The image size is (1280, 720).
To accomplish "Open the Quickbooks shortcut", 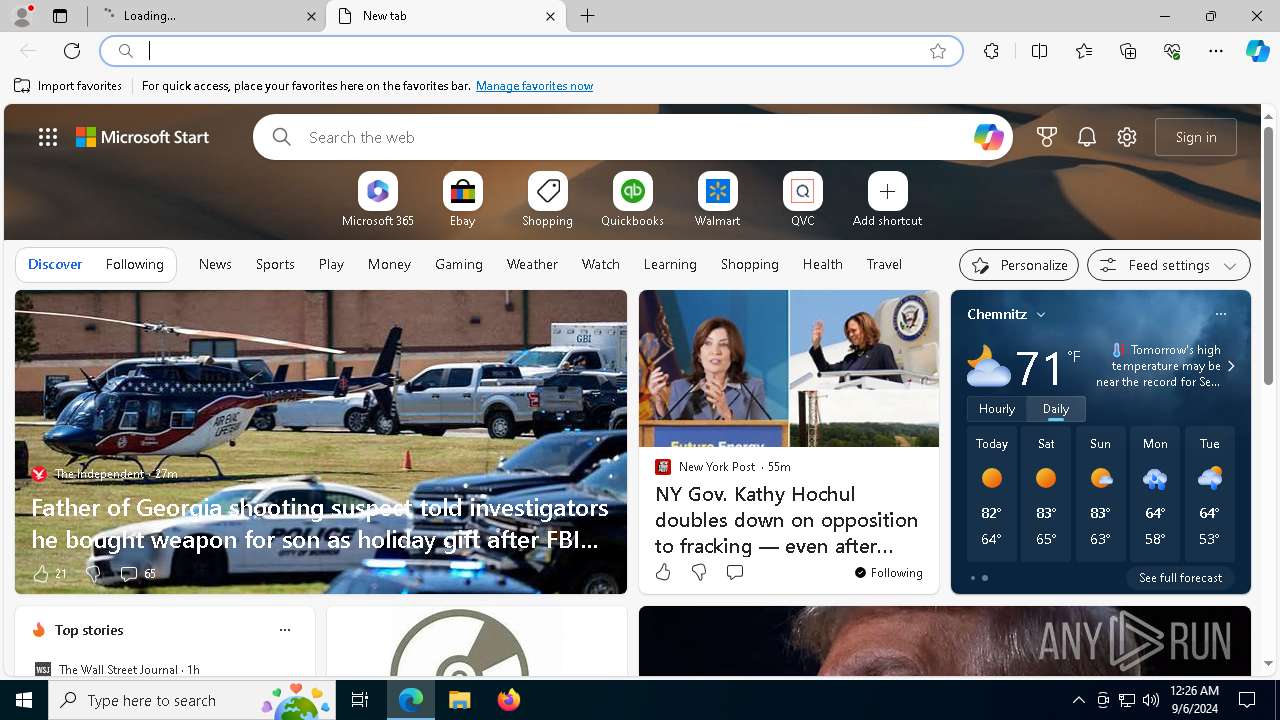I will point(632,191).
